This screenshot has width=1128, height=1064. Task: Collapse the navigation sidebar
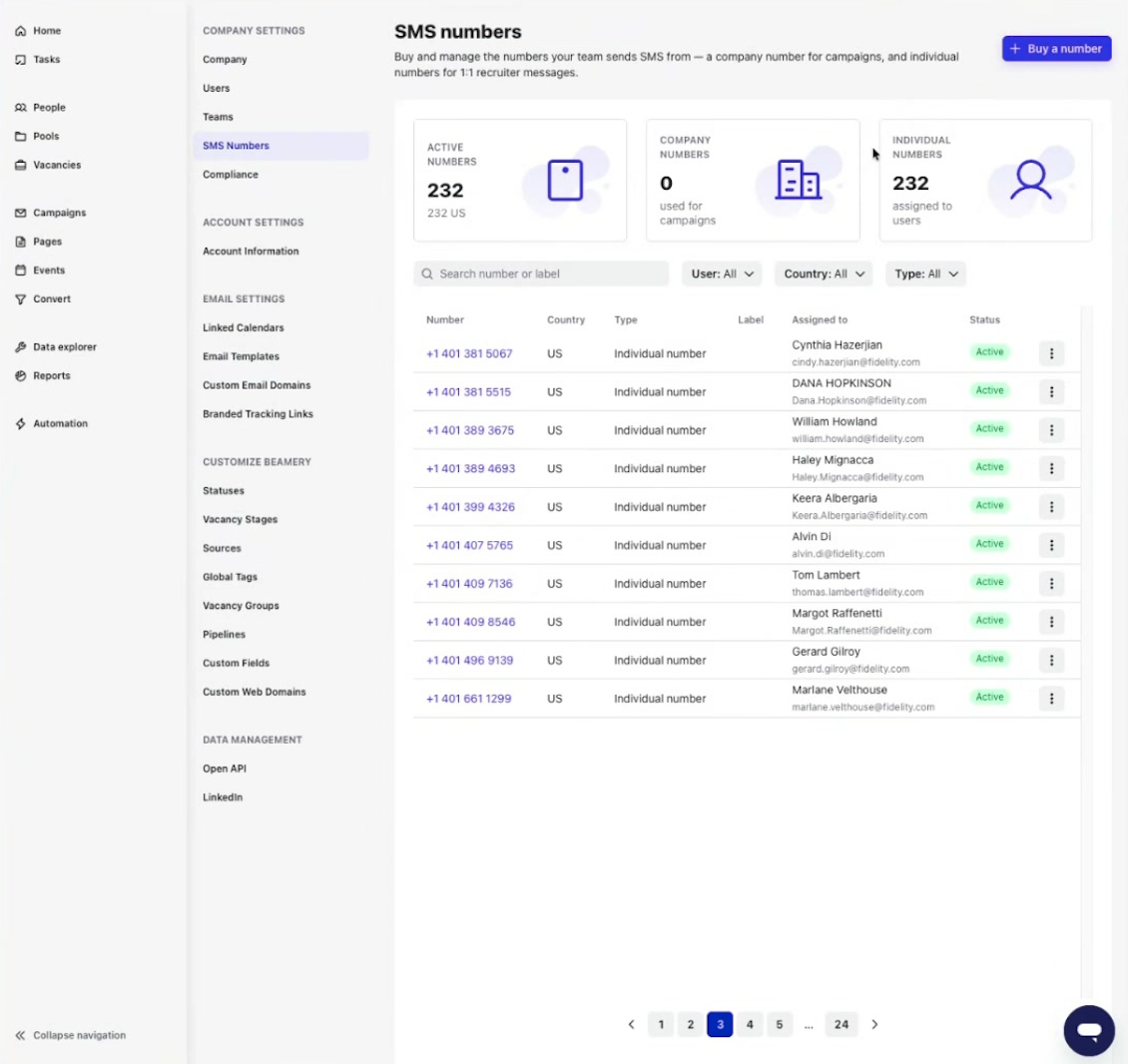coord(71,1035)
